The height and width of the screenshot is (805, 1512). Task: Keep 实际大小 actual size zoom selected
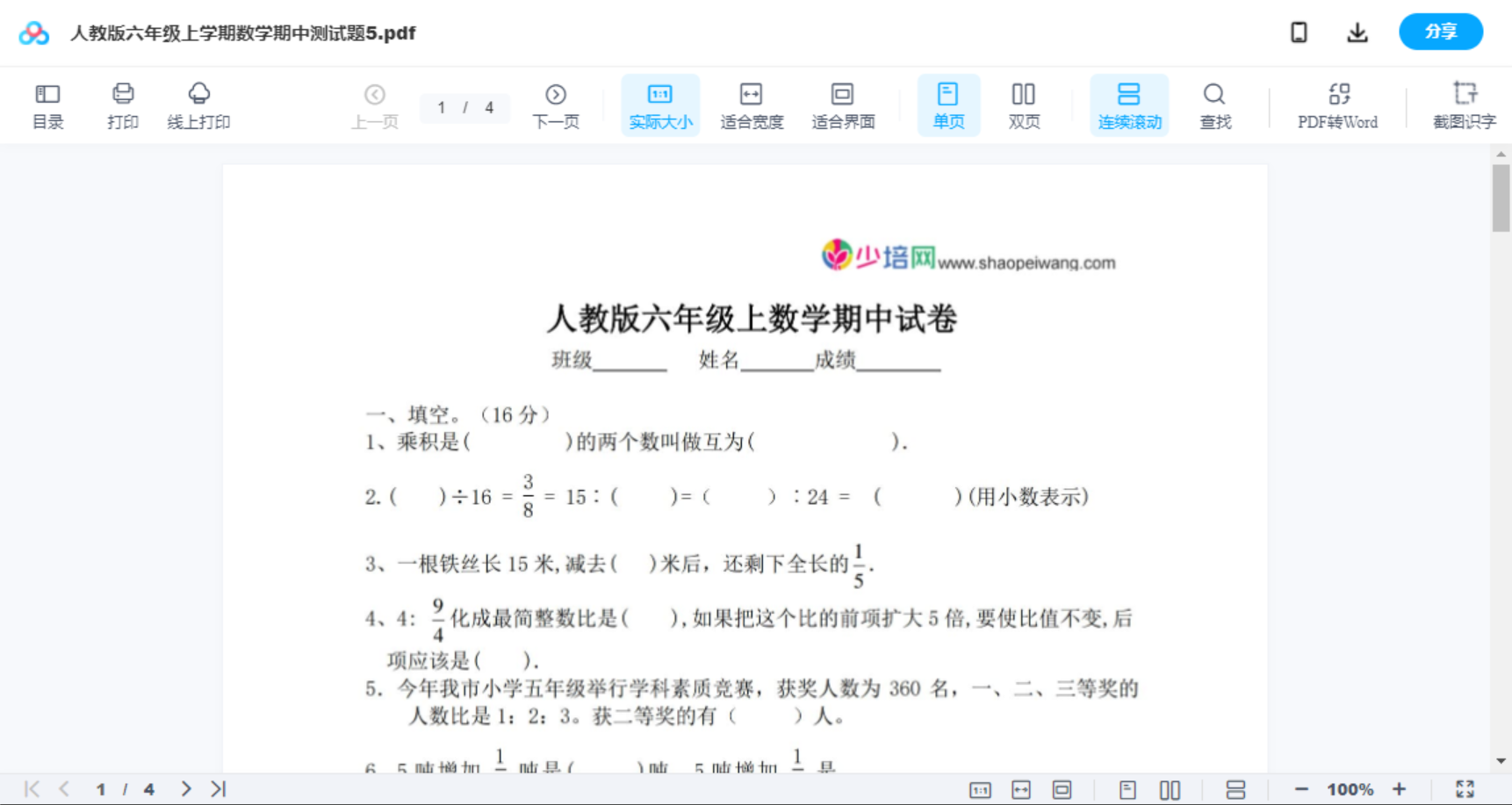(660, 104)
